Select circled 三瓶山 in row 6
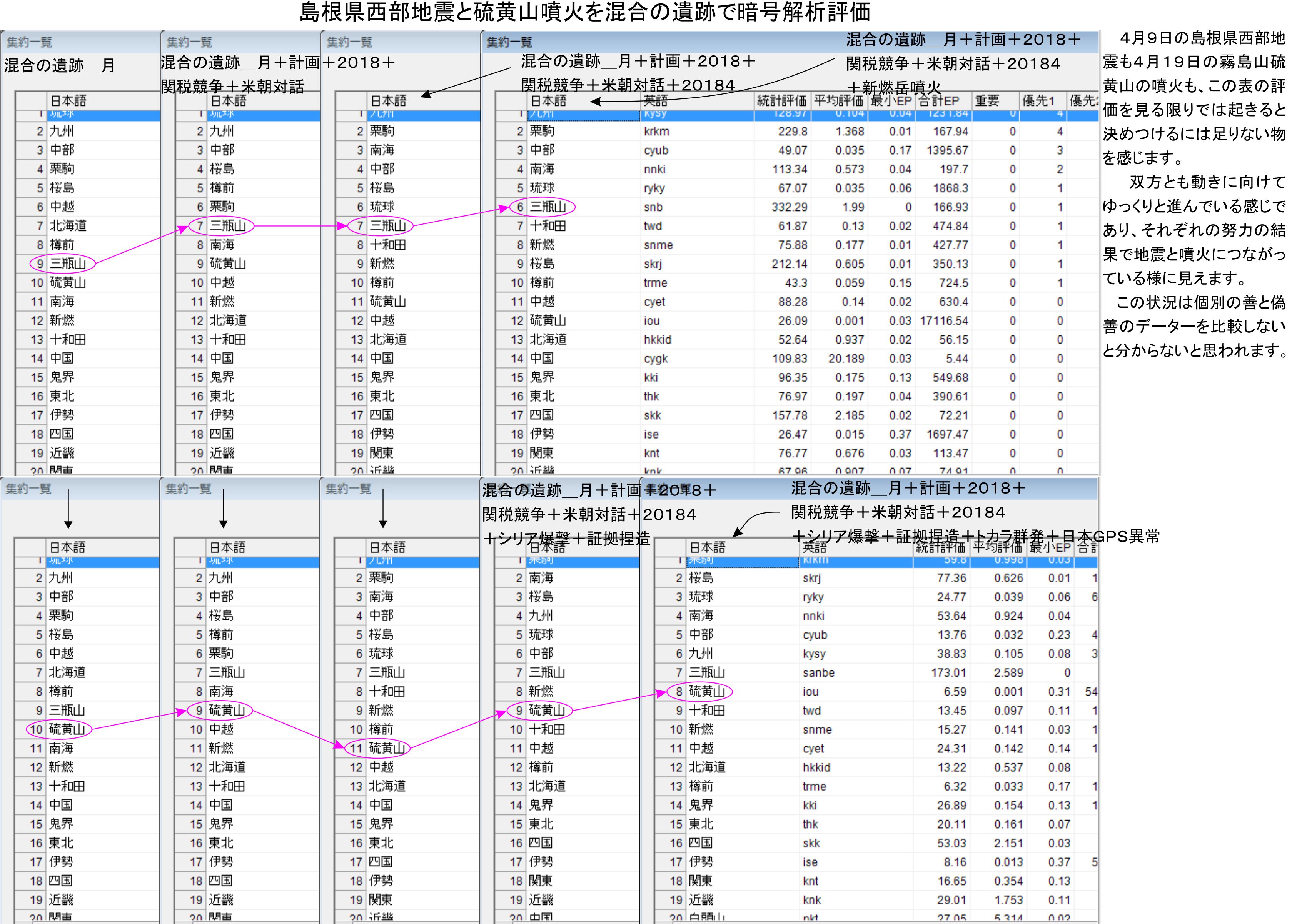This screenshot has height=924, width=1297. click(548, 207)
